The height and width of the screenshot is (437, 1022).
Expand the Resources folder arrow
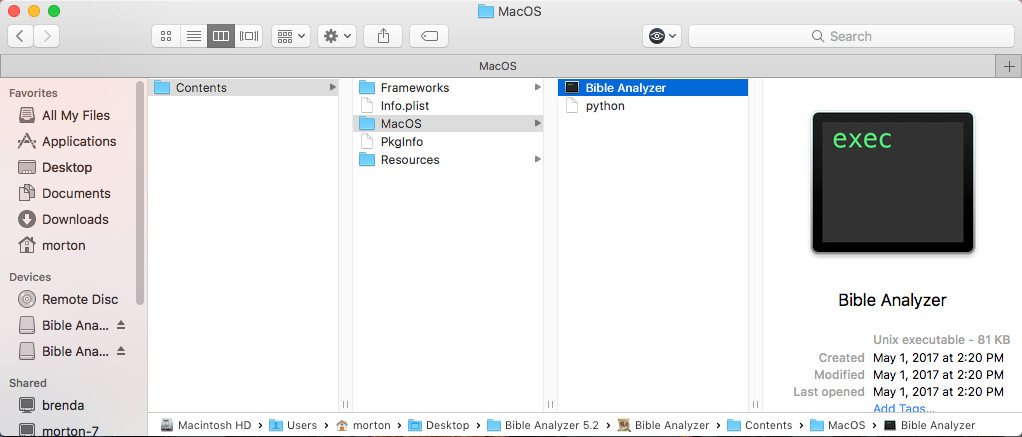(x=538, y=159)
